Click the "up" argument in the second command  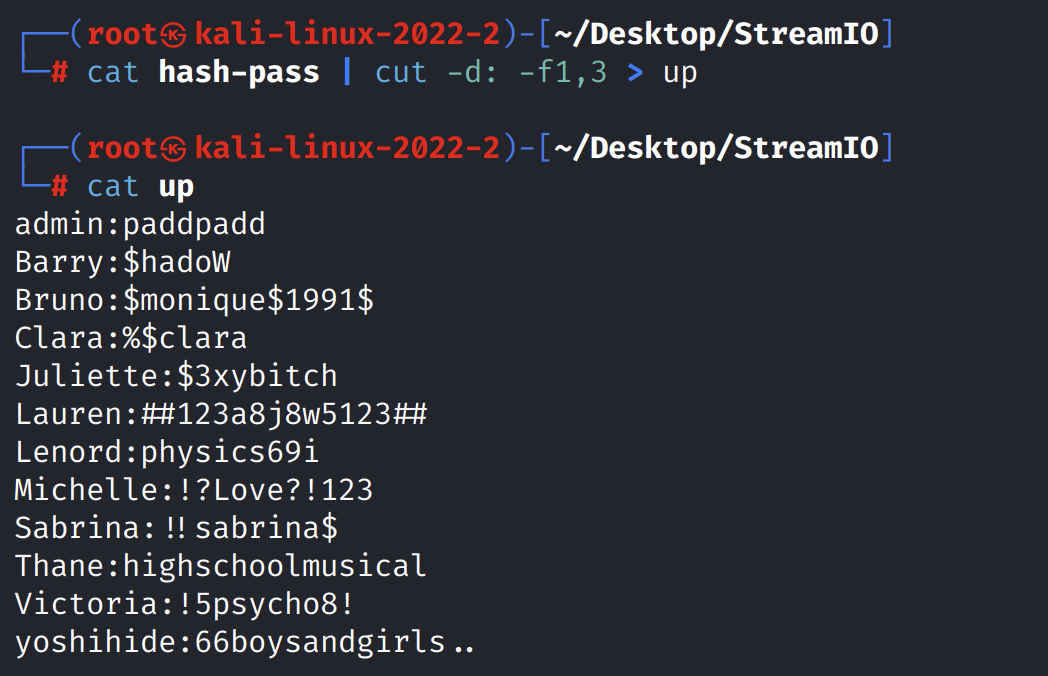click(x=176, y=186)
